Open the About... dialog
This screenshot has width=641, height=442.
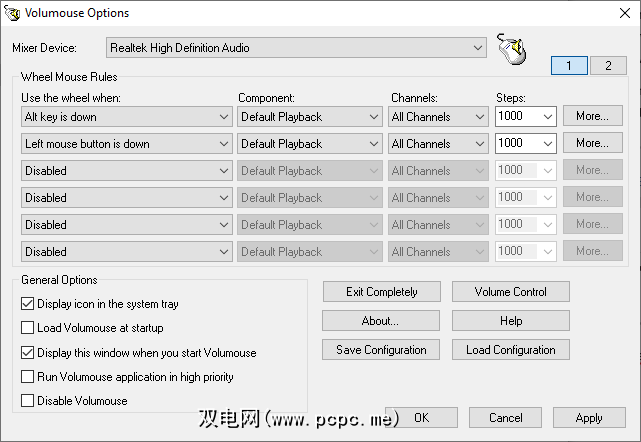(381, 321)
